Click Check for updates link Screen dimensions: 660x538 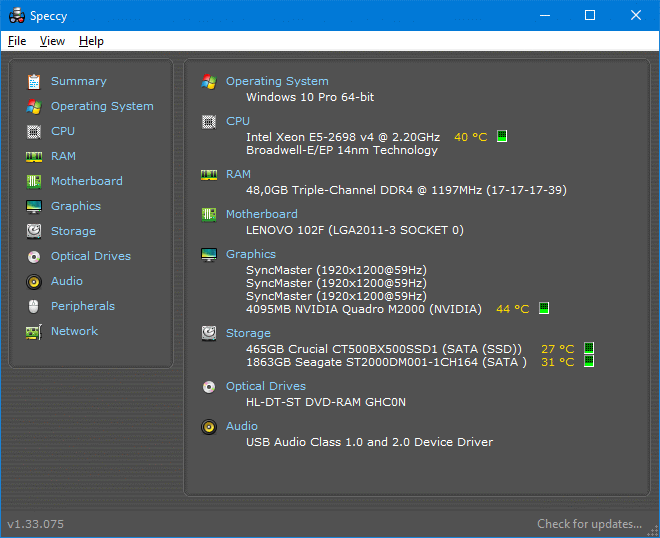(589, 524)
